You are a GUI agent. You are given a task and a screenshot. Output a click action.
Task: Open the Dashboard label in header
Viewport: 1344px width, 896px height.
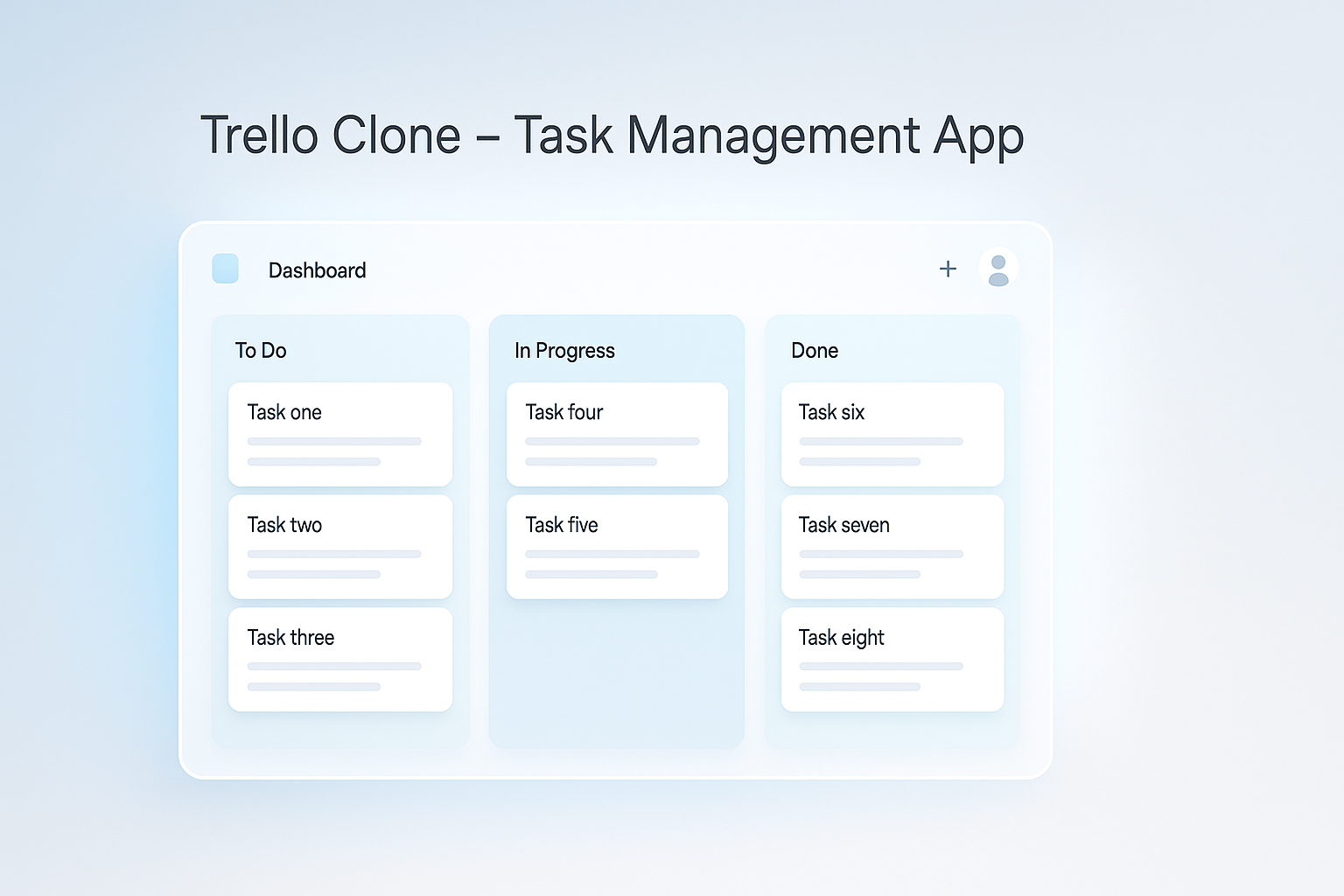[317, 270]
